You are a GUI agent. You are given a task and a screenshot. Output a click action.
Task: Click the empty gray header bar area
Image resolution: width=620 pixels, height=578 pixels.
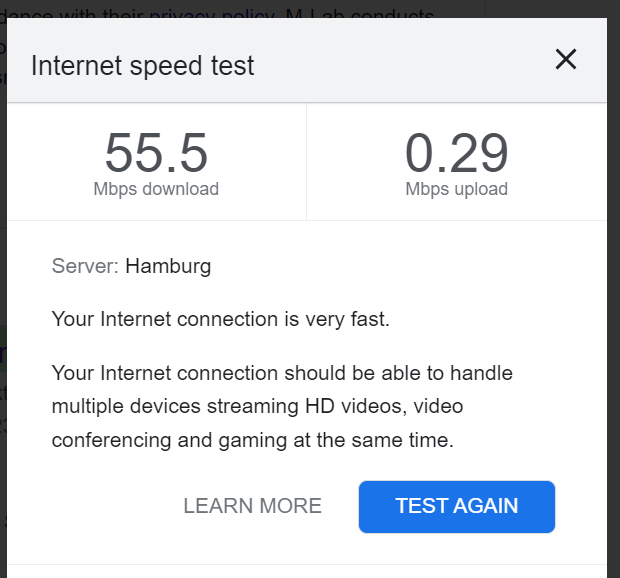(x=400, y=66)
